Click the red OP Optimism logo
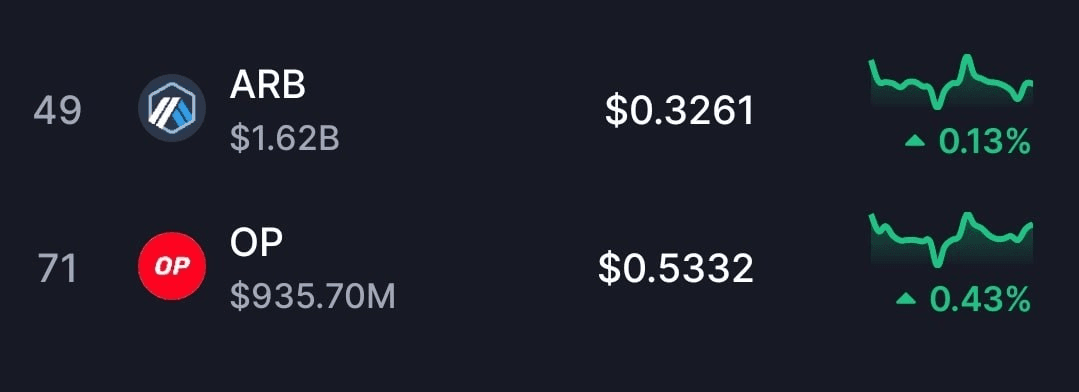 (172, 266)
